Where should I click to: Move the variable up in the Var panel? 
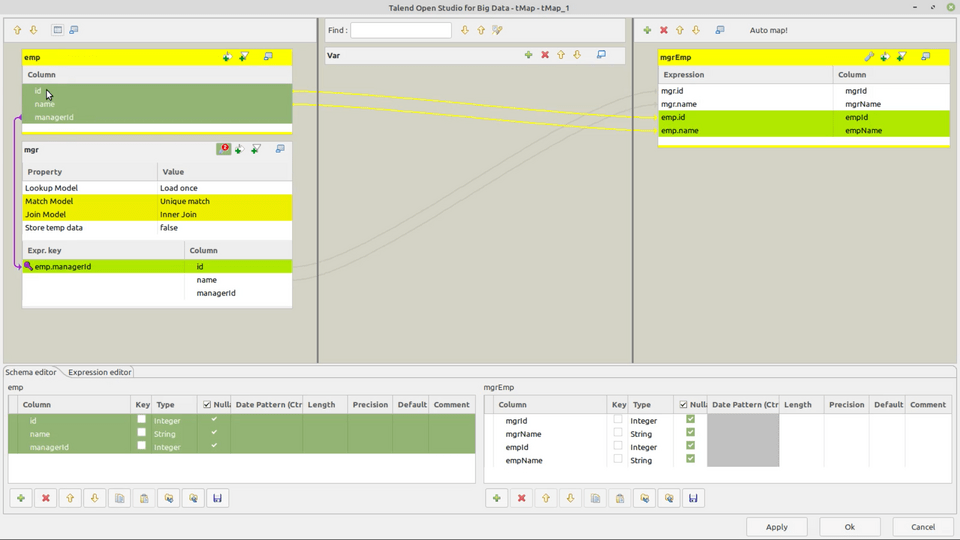(561, 55)
